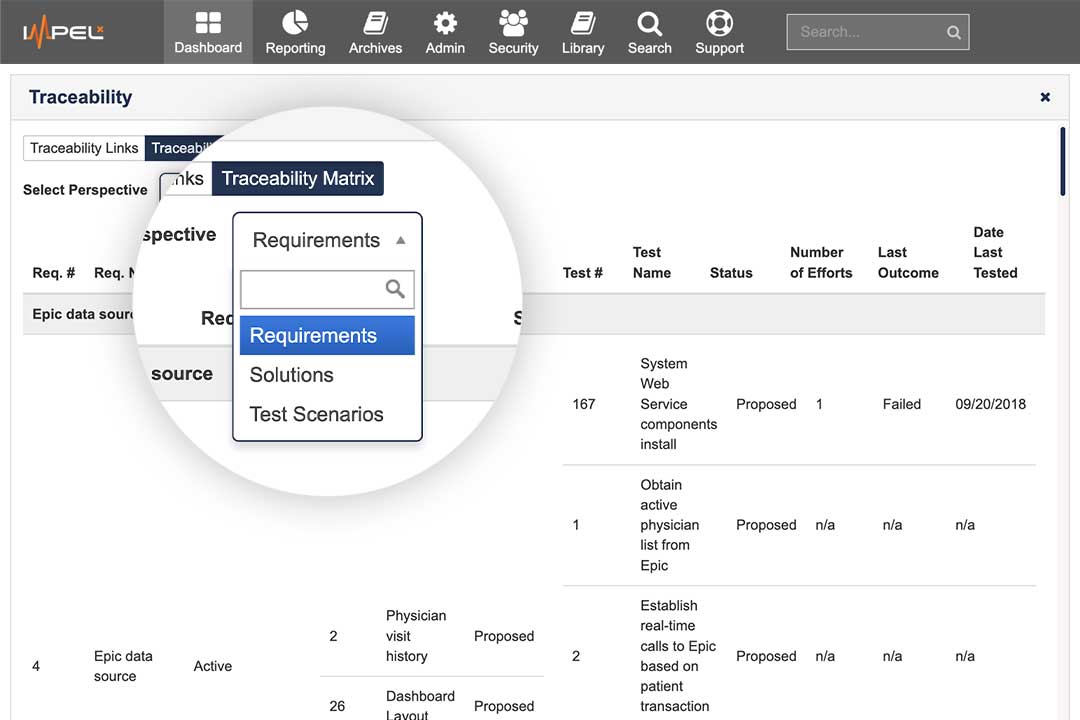Open the Archives section
This screenshot has width=1080, height=720.
point(375,32)
